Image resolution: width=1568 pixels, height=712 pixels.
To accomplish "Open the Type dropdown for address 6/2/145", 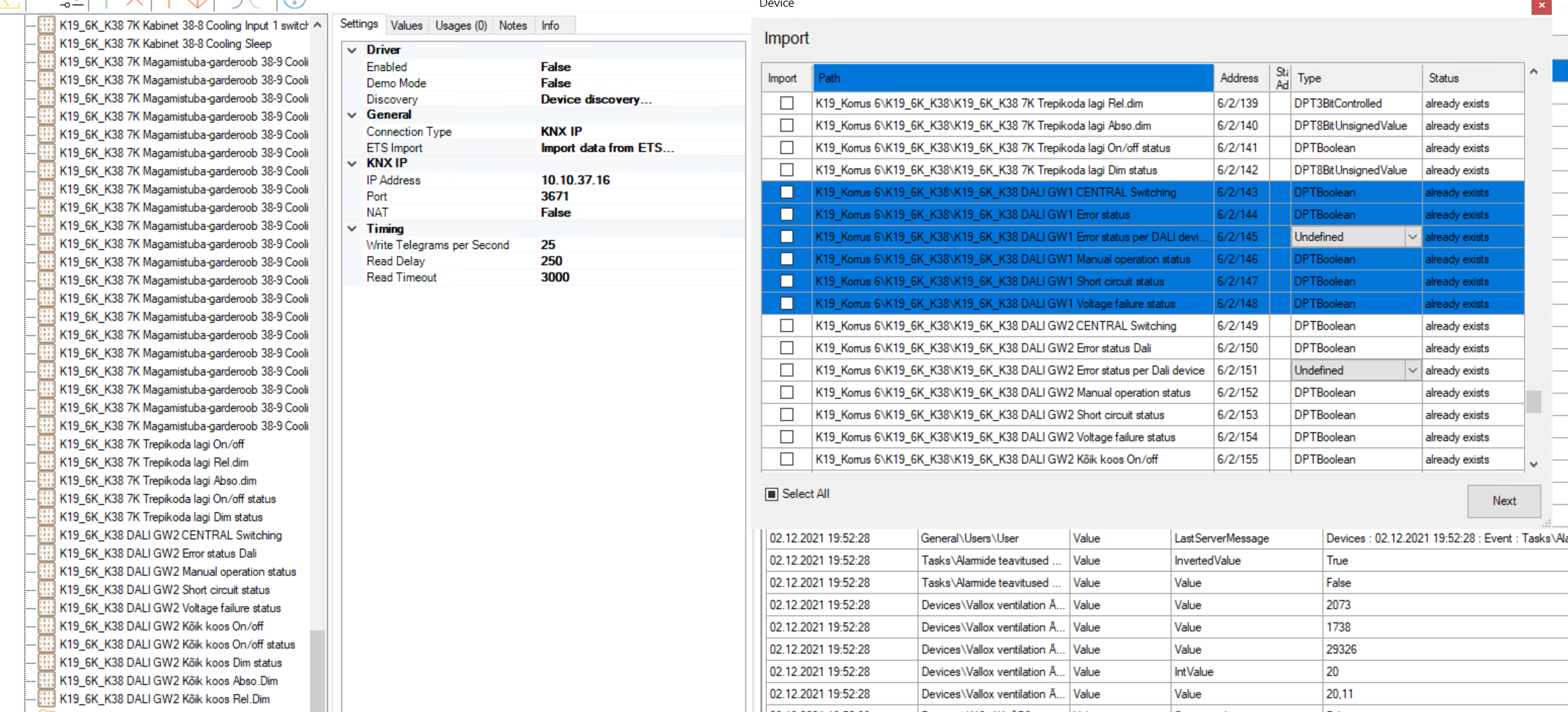I will coord(1411,237).
